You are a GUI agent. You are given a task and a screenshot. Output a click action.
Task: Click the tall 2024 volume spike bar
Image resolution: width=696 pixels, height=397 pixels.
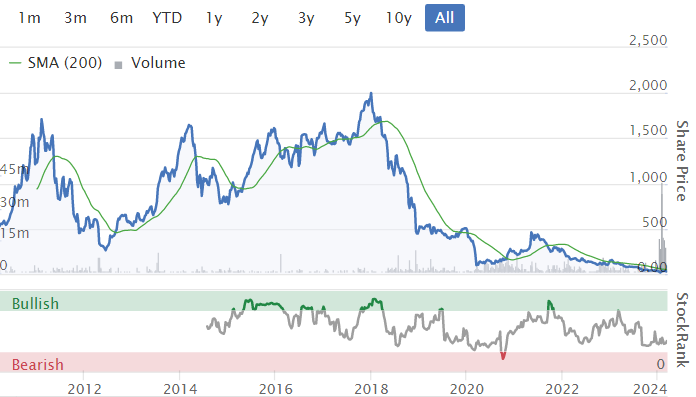[662, 226]
